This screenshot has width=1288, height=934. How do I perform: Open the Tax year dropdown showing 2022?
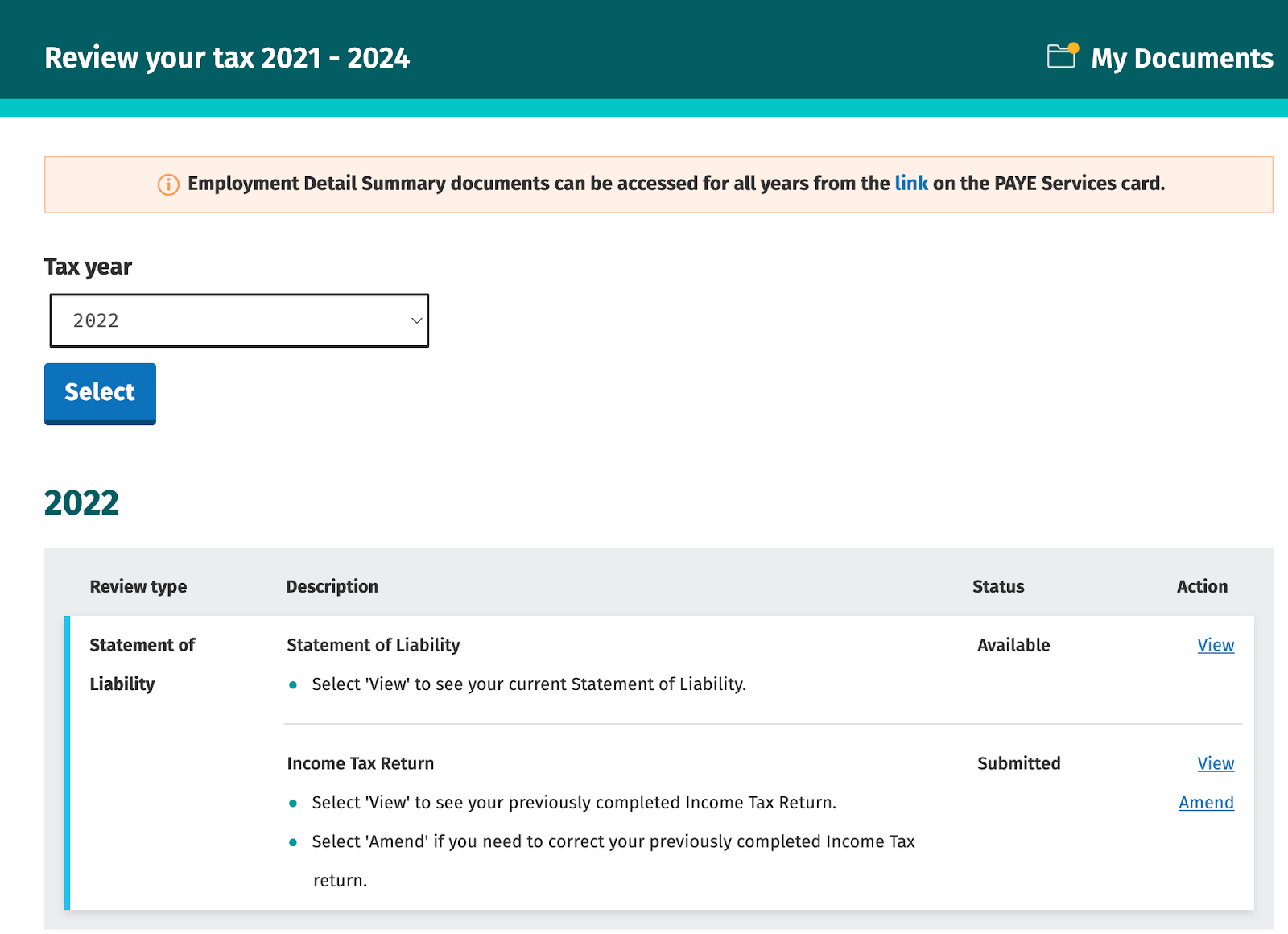tap(238, 320)
